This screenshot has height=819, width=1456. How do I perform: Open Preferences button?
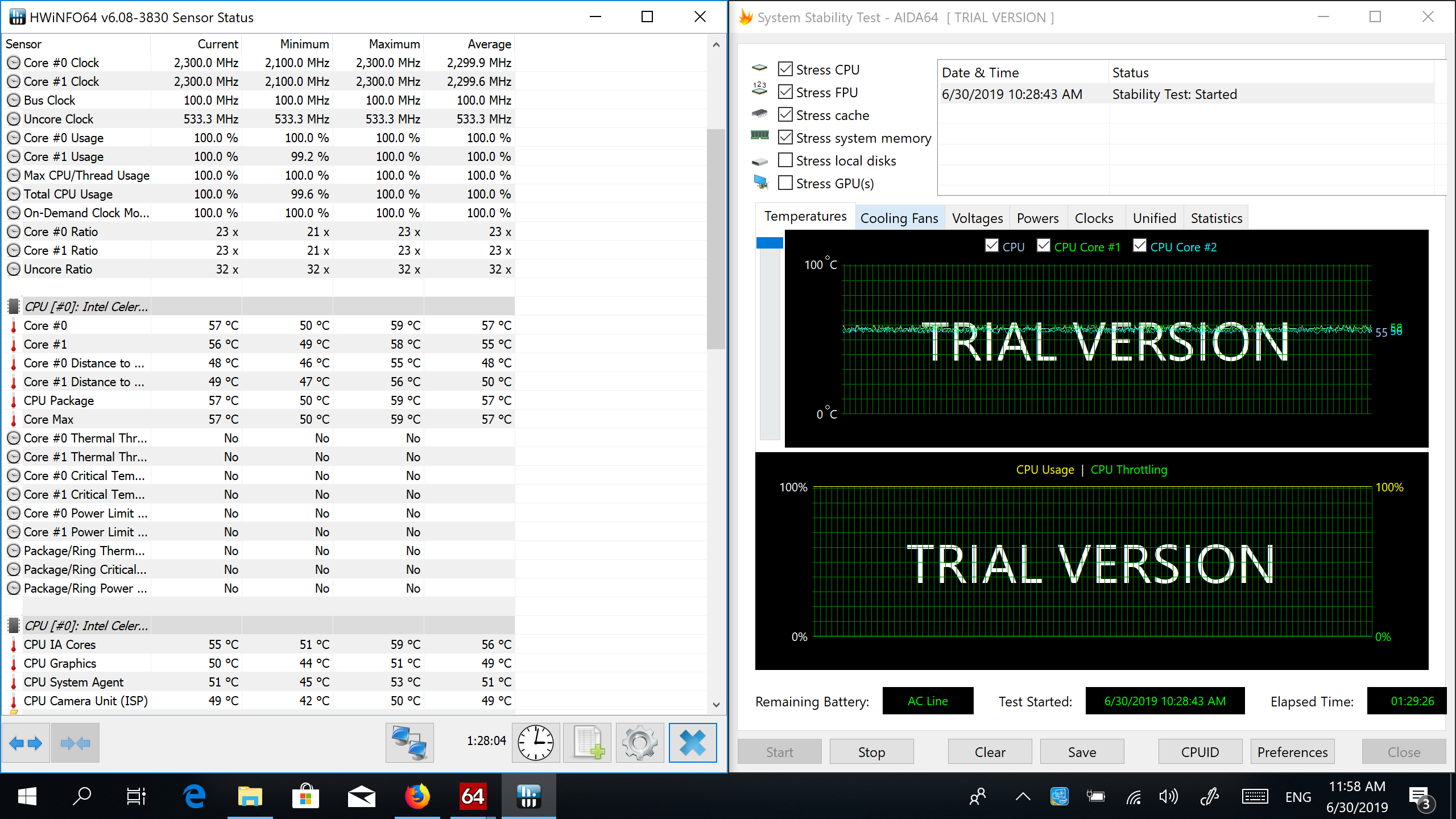[x=1293, y=752]
